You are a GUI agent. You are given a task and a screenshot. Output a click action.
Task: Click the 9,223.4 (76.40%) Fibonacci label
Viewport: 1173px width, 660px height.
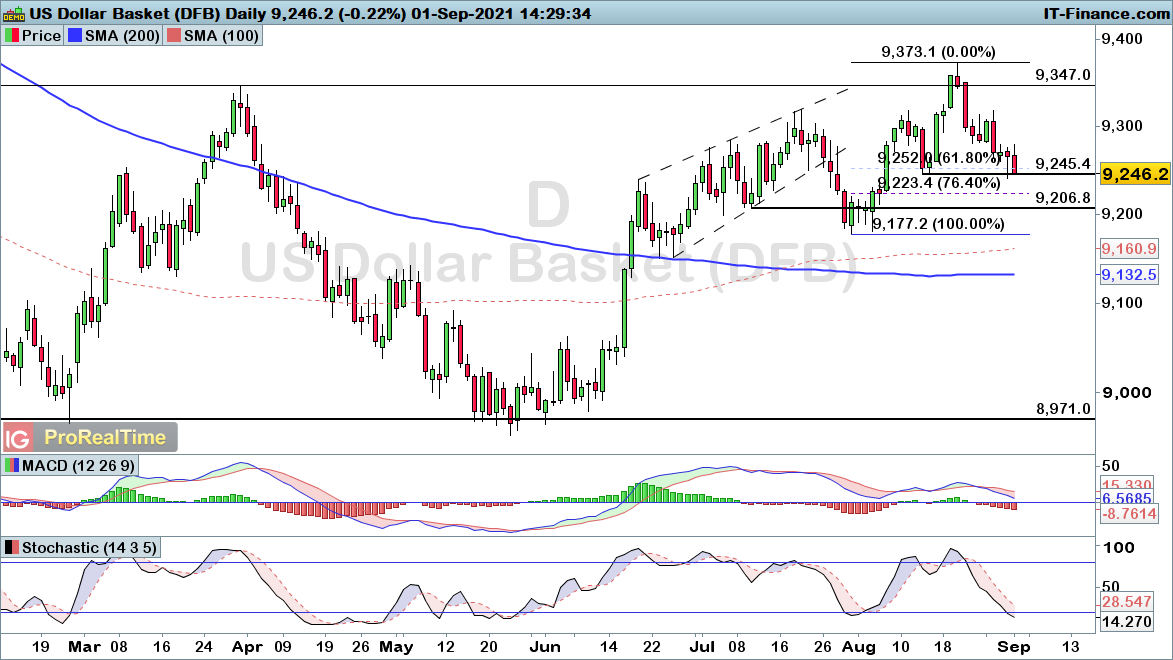pyautogui.click(x=939, y=183)
